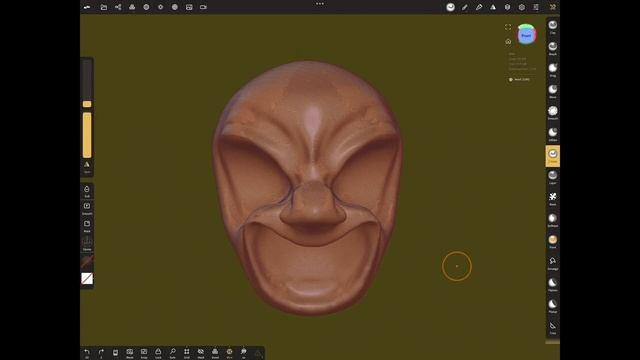Open the brush alpha white square swatch
The image size is (640, 360).
(87, 278)
